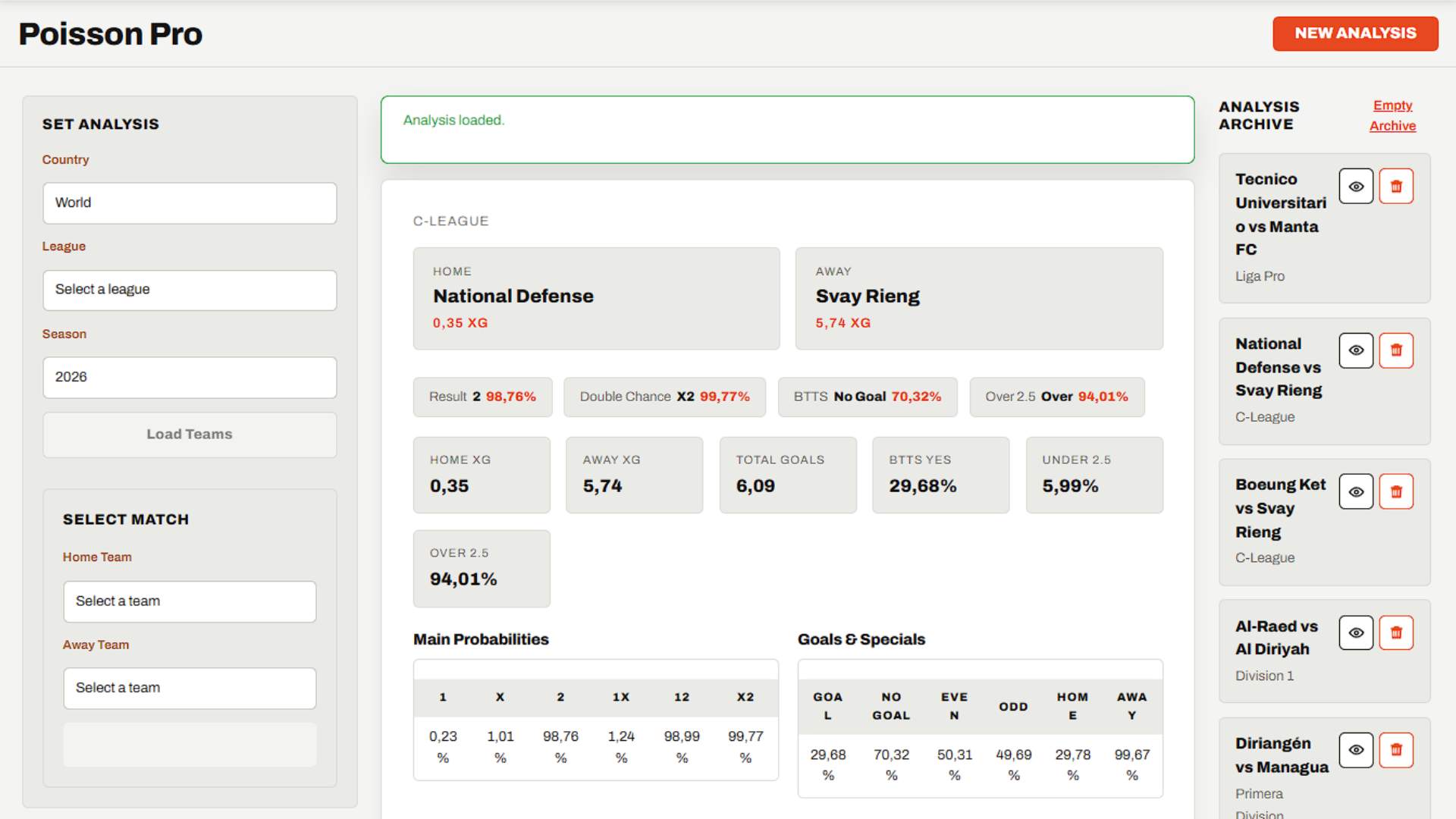The image size is (1456, 819).
Task: Delete the Tecnico Universitario vs Manta FC analysis
Action: pos(1396,187)
